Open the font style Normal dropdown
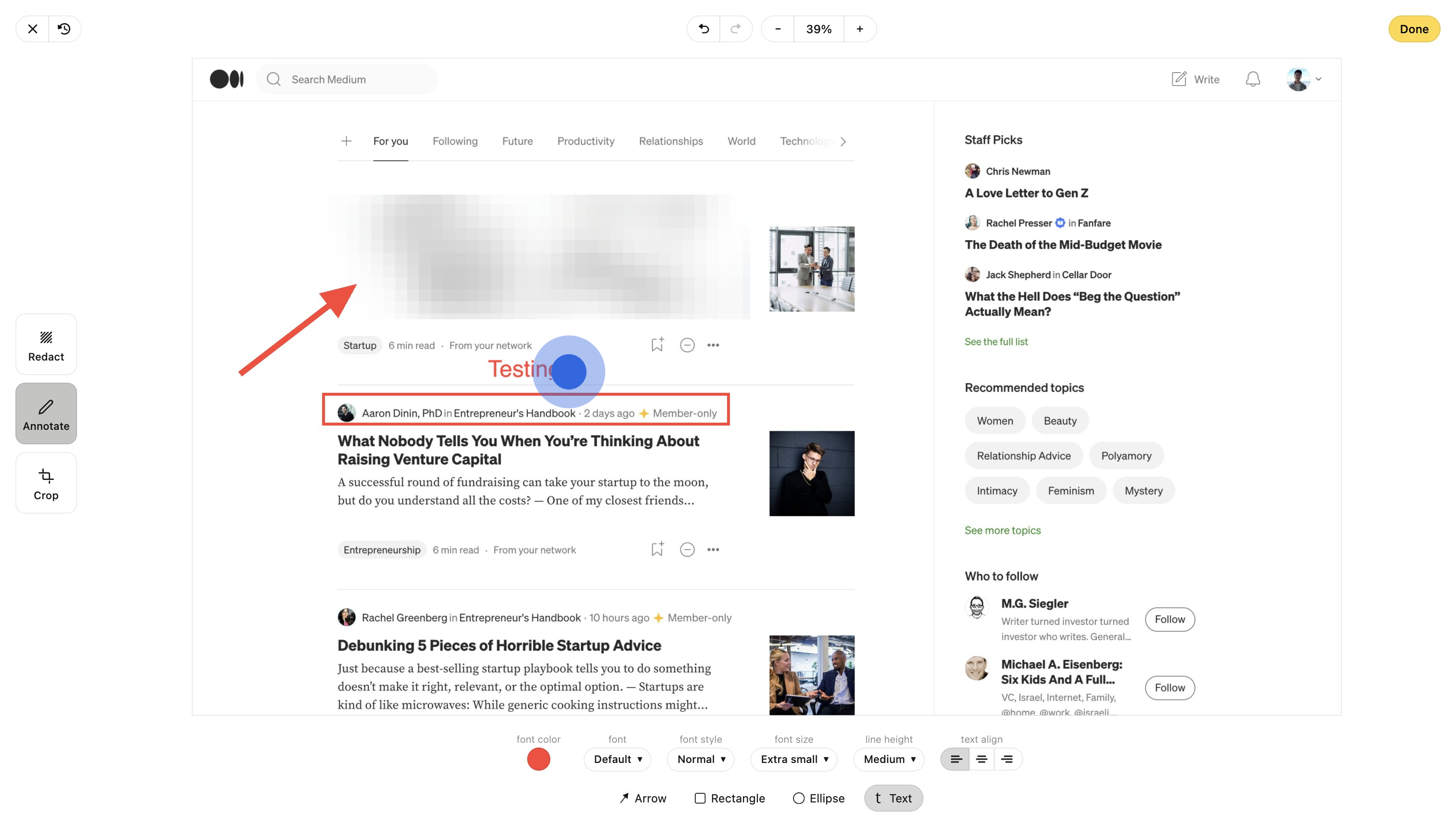 [701, 760]
